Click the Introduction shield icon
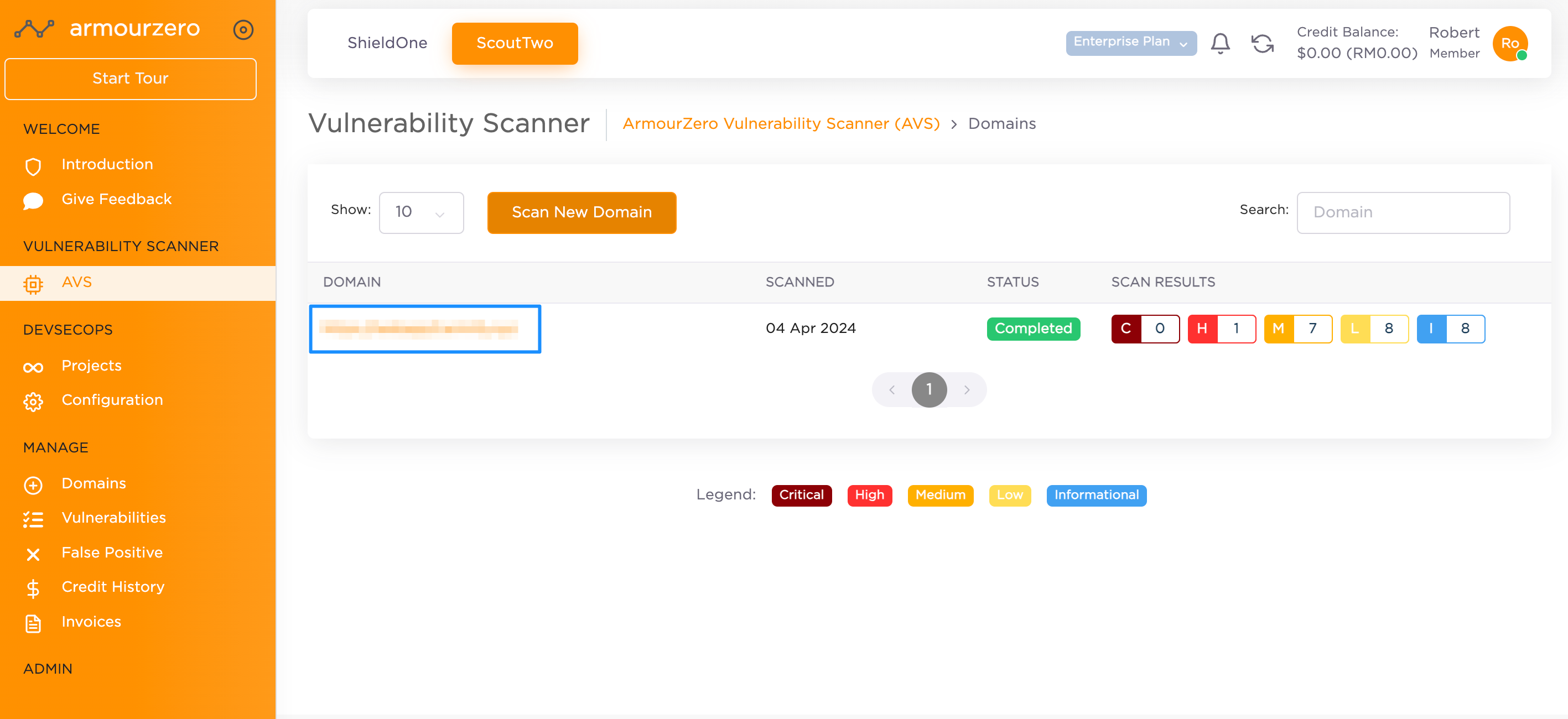This screenshot has height=719, width=1568. [x=33, y=166]
